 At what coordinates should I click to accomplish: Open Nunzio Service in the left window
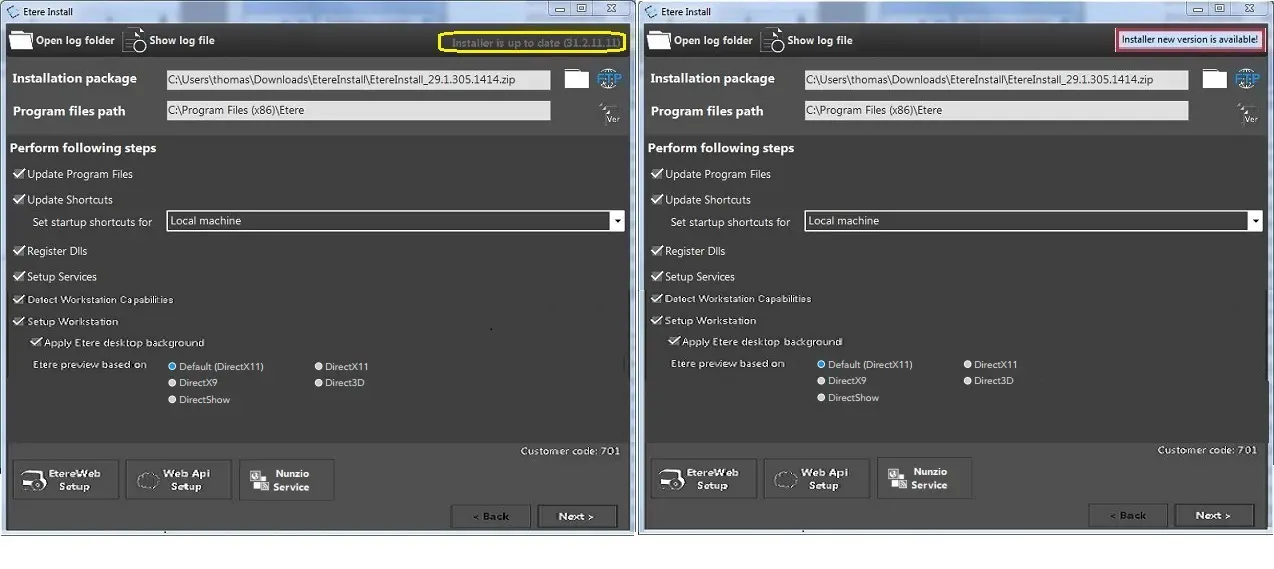coord(286,480)
